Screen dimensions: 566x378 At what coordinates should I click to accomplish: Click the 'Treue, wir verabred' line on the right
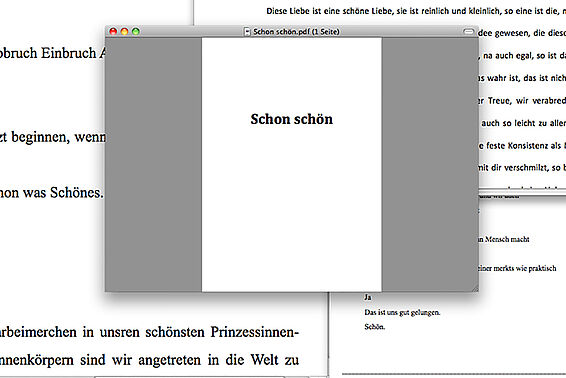pos(527,101)
